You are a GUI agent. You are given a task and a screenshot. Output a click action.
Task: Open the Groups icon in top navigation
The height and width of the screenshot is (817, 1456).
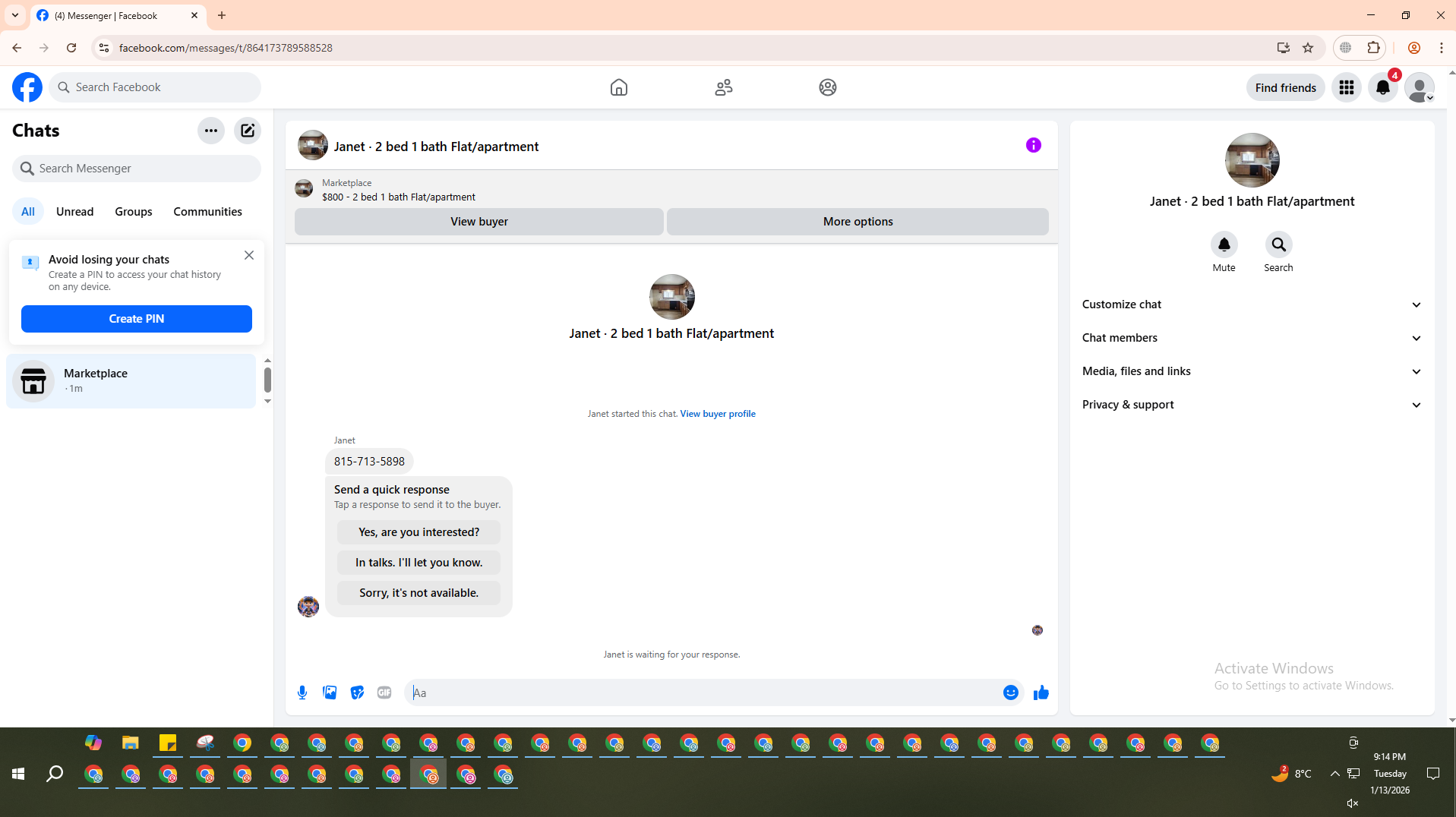tap(828, 87)
